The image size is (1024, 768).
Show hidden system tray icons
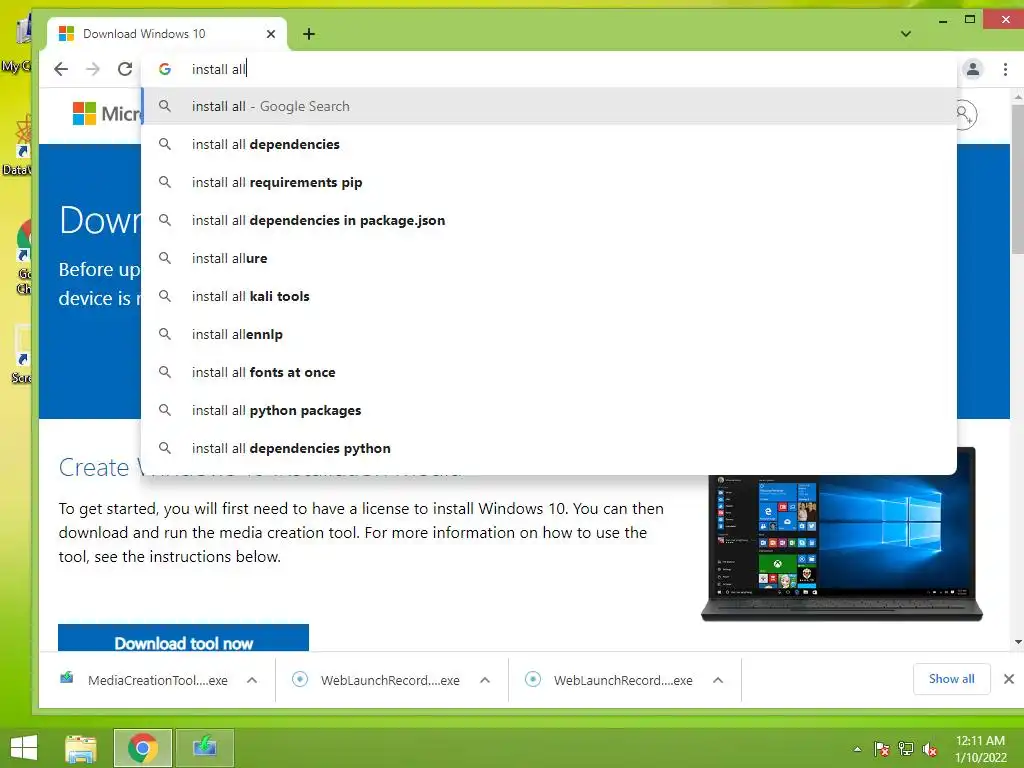coord(857,749)
